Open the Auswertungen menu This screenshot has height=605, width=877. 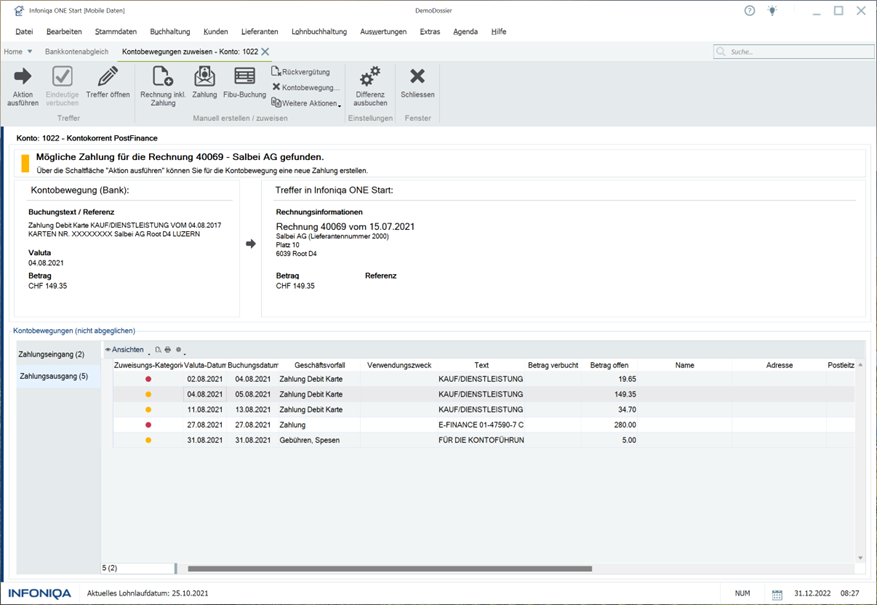pos(383,32)
